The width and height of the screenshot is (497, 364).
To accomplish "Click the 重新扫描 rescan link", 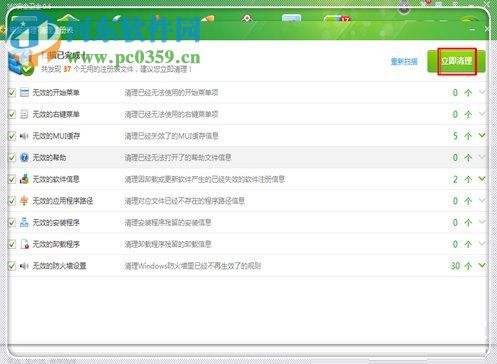I will pos(404,62).
